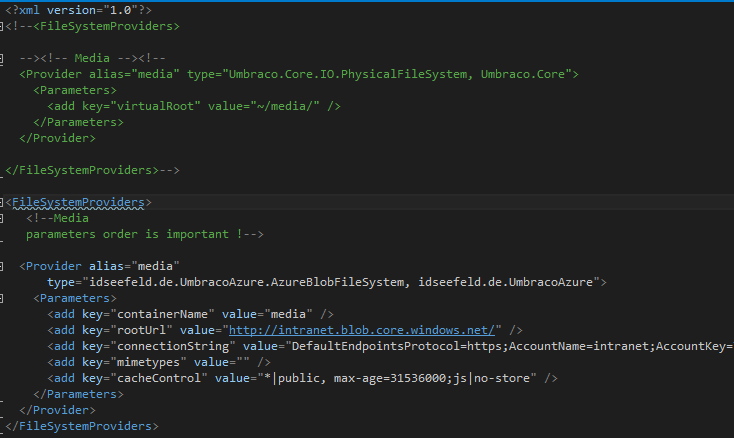The height and width of the screenshot is (438, 734).
Task: Collapse the '<!-- Media -->' comment fold
Action: click(x=1, y=58)
